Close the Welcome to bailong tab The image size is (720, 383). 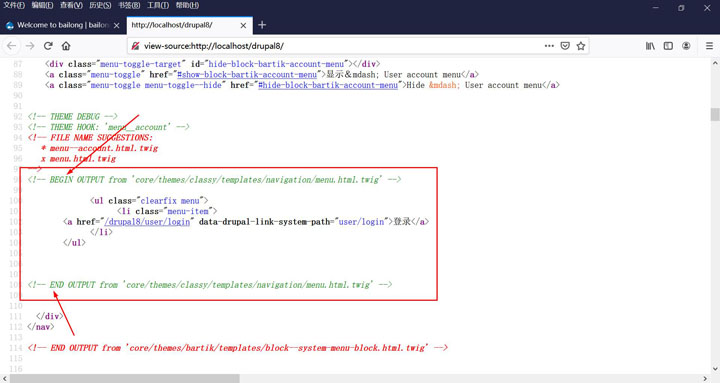point(117,25)
